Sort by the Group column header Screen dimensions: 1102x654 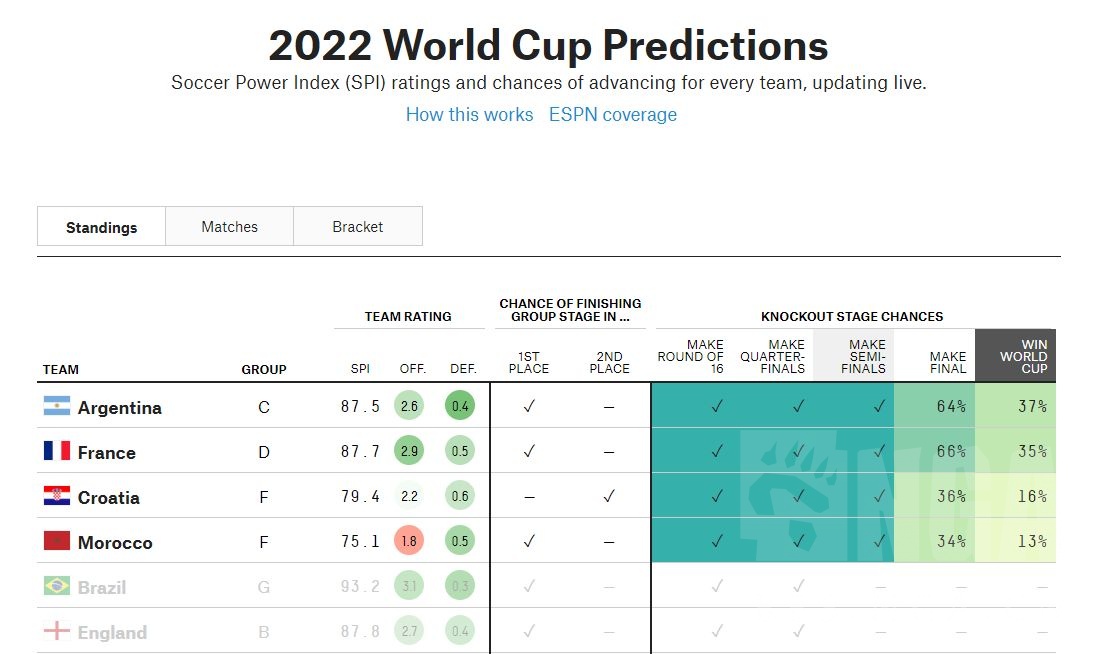(264, 369)
